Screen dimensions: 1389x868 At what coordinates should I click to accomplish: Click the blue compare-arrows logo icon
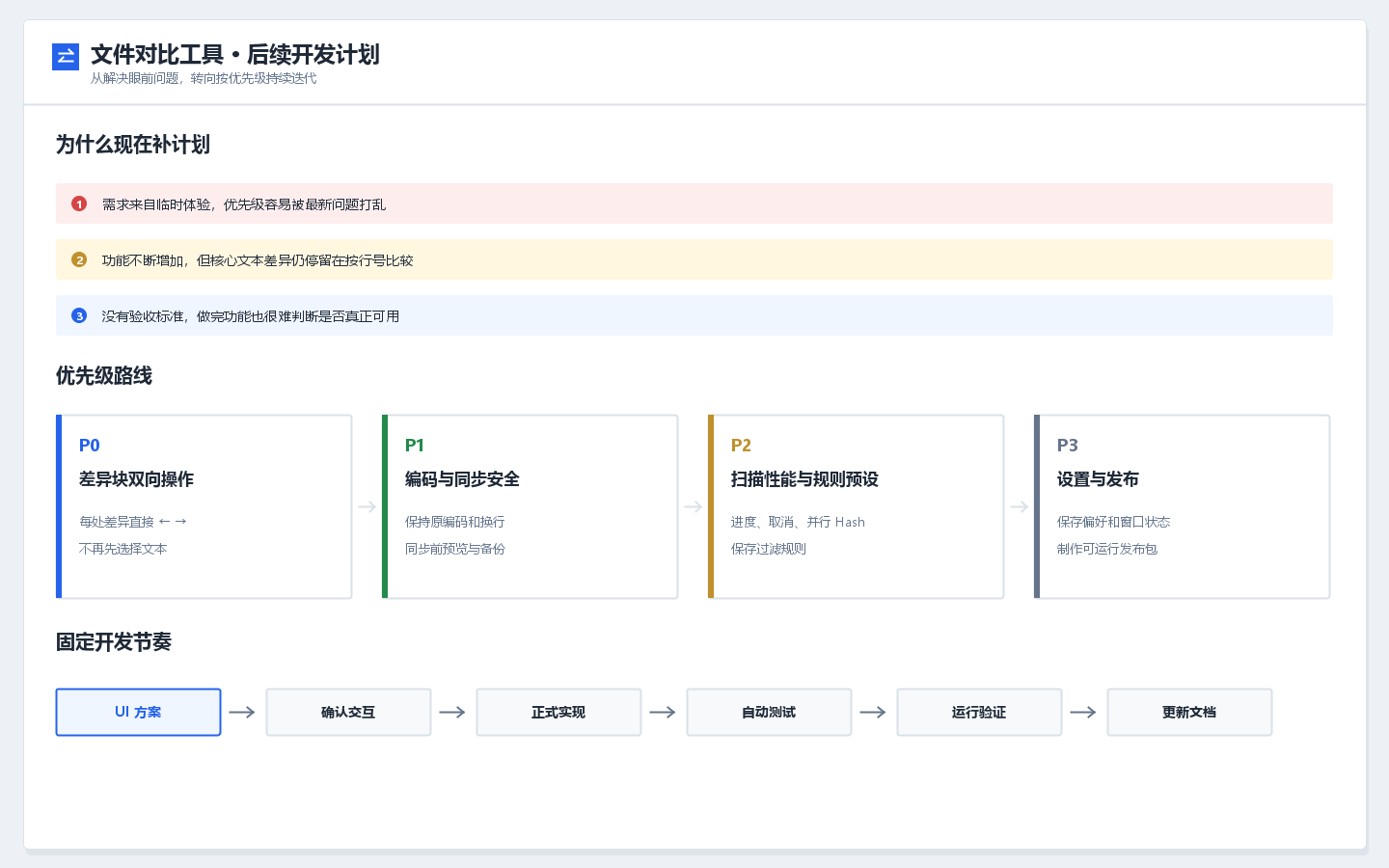[x=66, y=57]
